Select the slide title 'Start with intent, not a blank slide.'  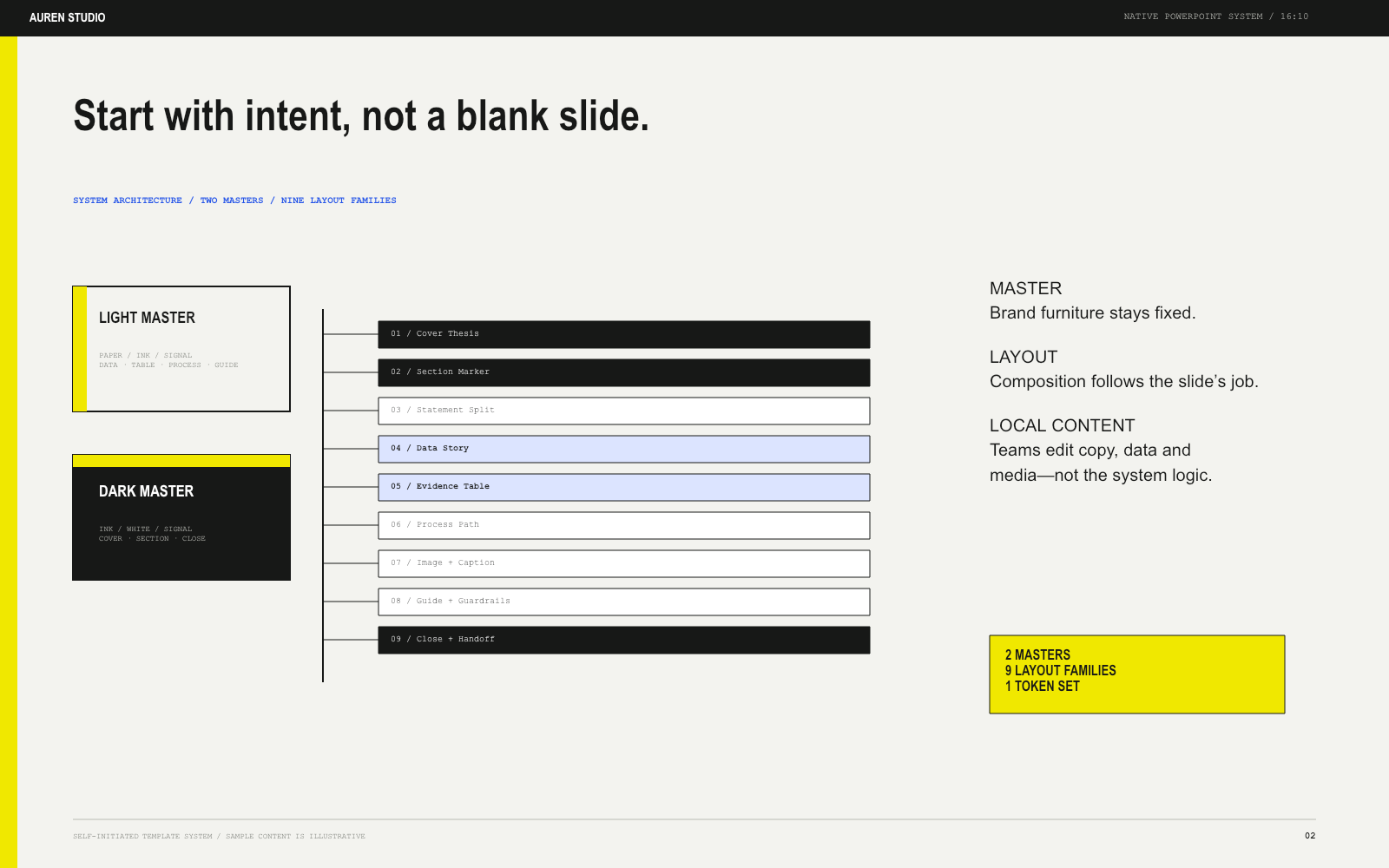tap(361, 116)
